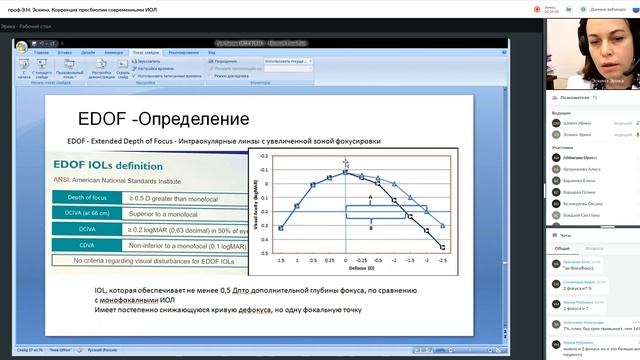Switch to Вопросы chat tab

click(594, 248)
